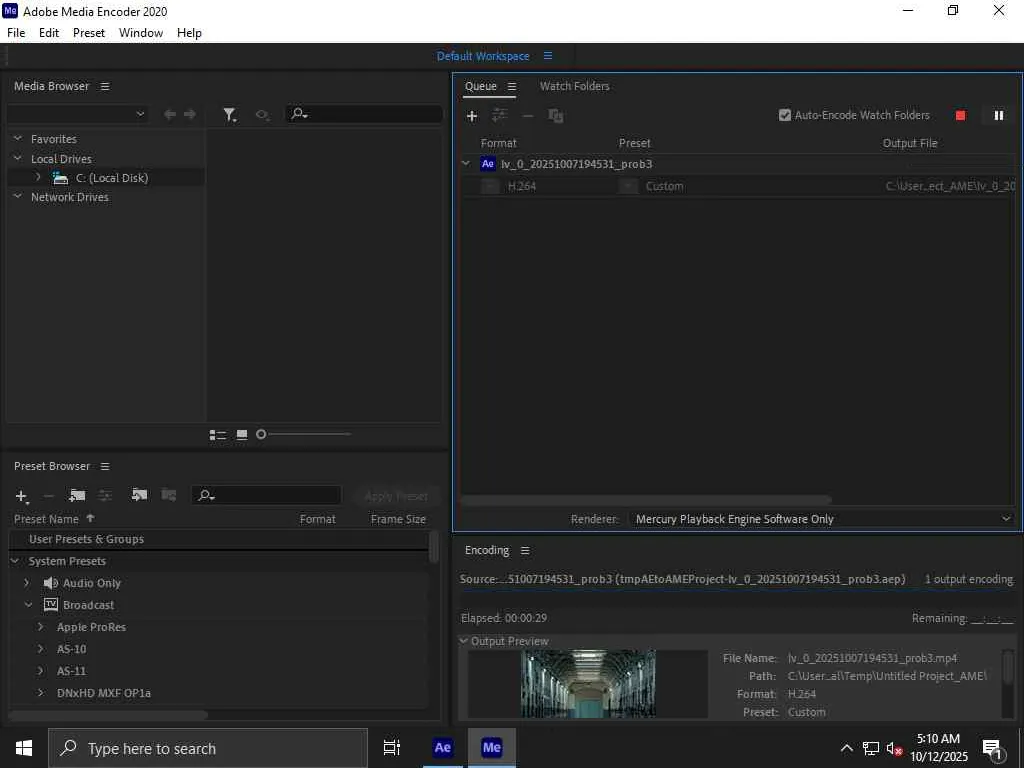This screenshot has width=1024, height=768.
Task: Click the new preset group folder icon
Action: coord(77,496)
